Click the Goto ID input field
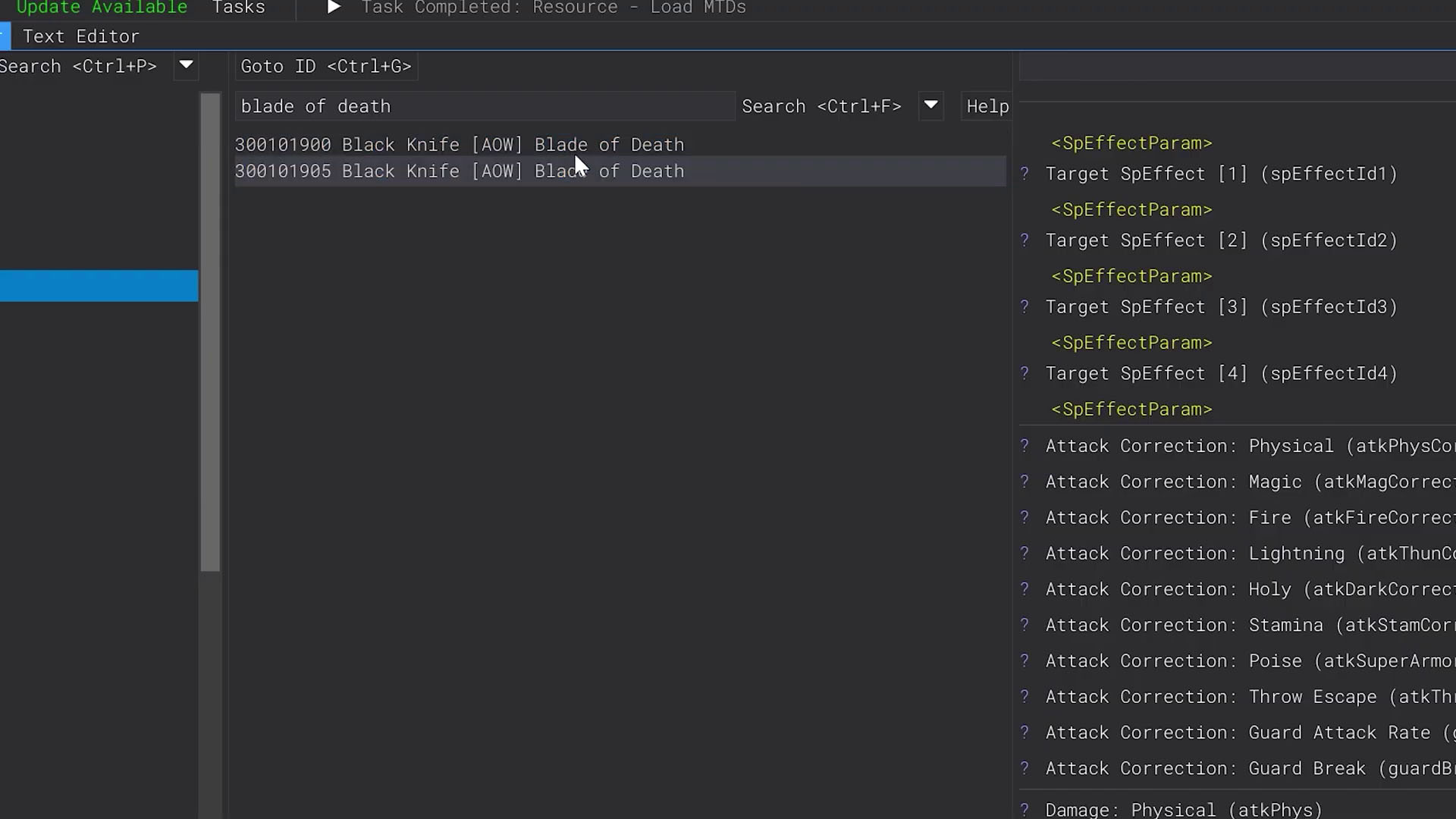Viewport: 1456px width, 819px height. click(326, 67)
